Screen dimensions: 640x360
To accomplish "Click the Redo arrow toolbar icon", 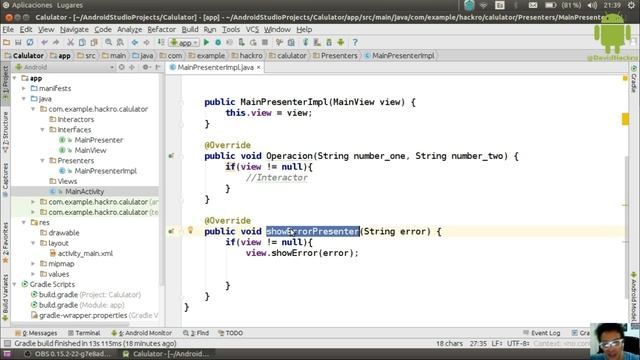I will (56, 42).
